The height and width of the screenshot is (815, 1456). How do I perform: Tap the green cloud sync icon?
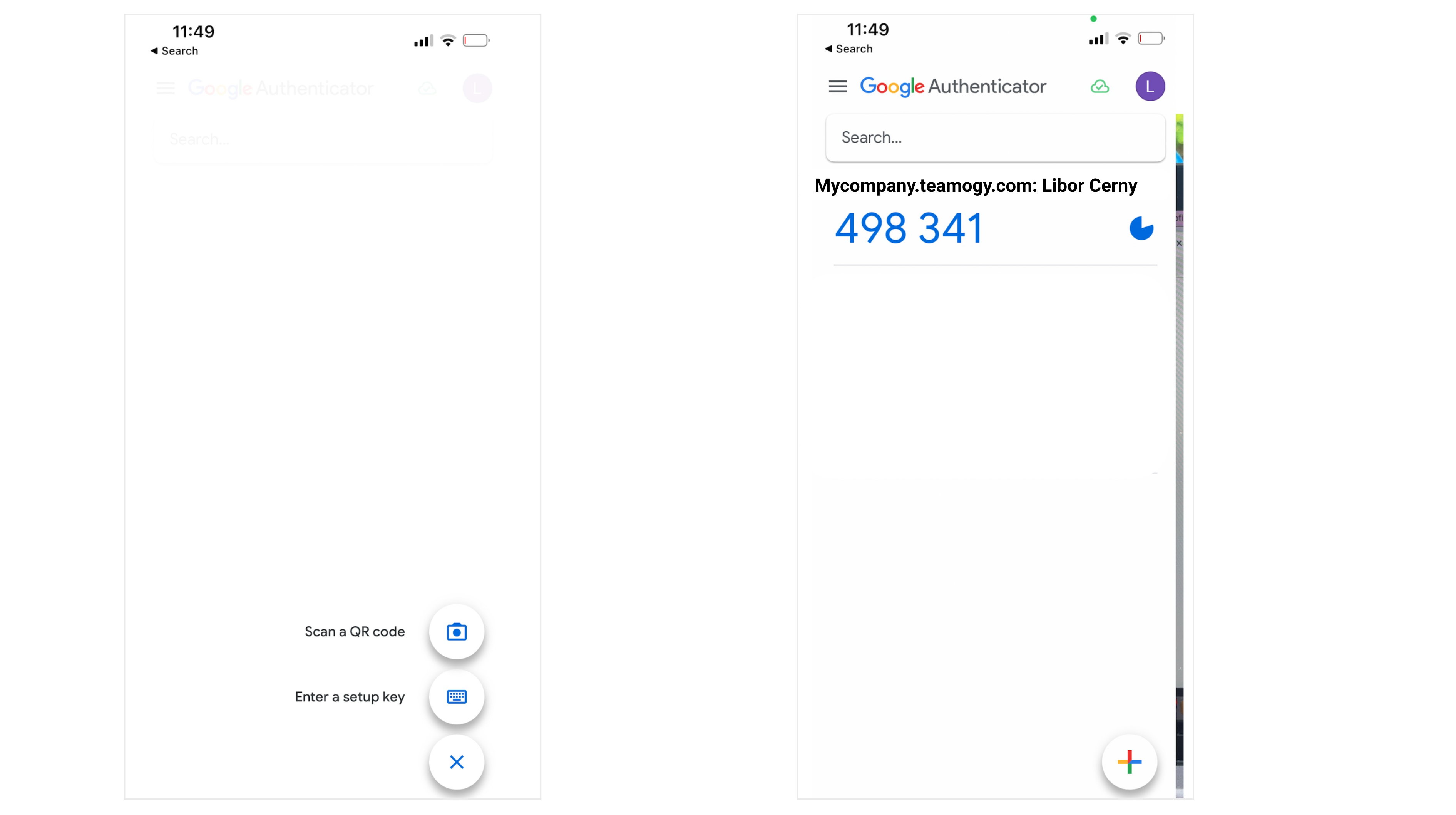click(x=1100, y=87)
